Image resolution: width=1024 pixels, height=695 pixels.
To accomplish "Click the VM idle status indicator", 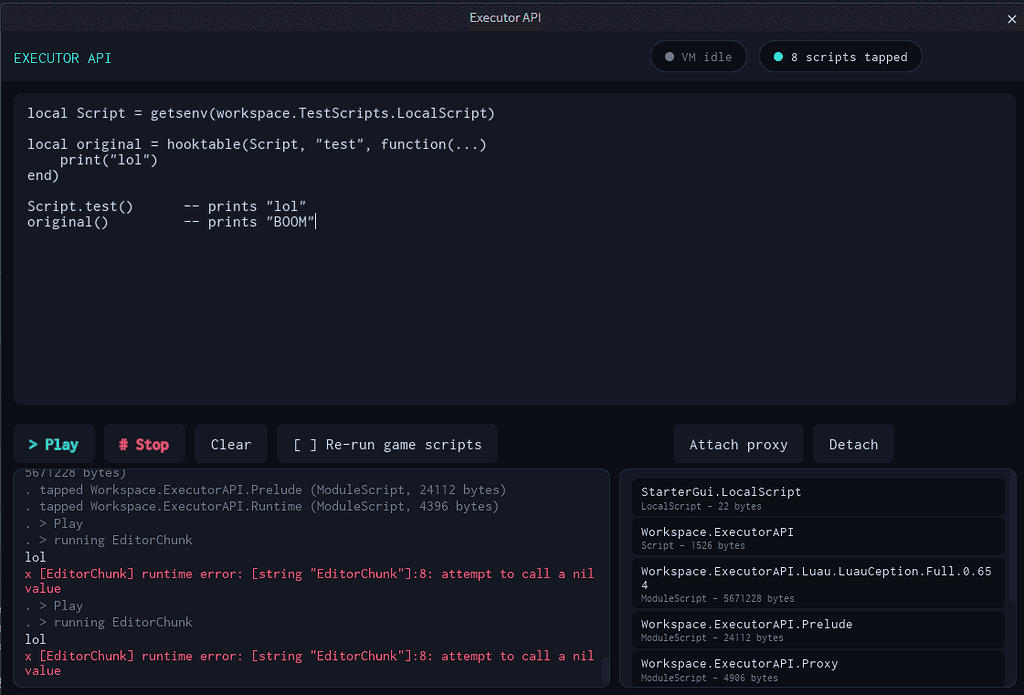I will tap(699, 57).
